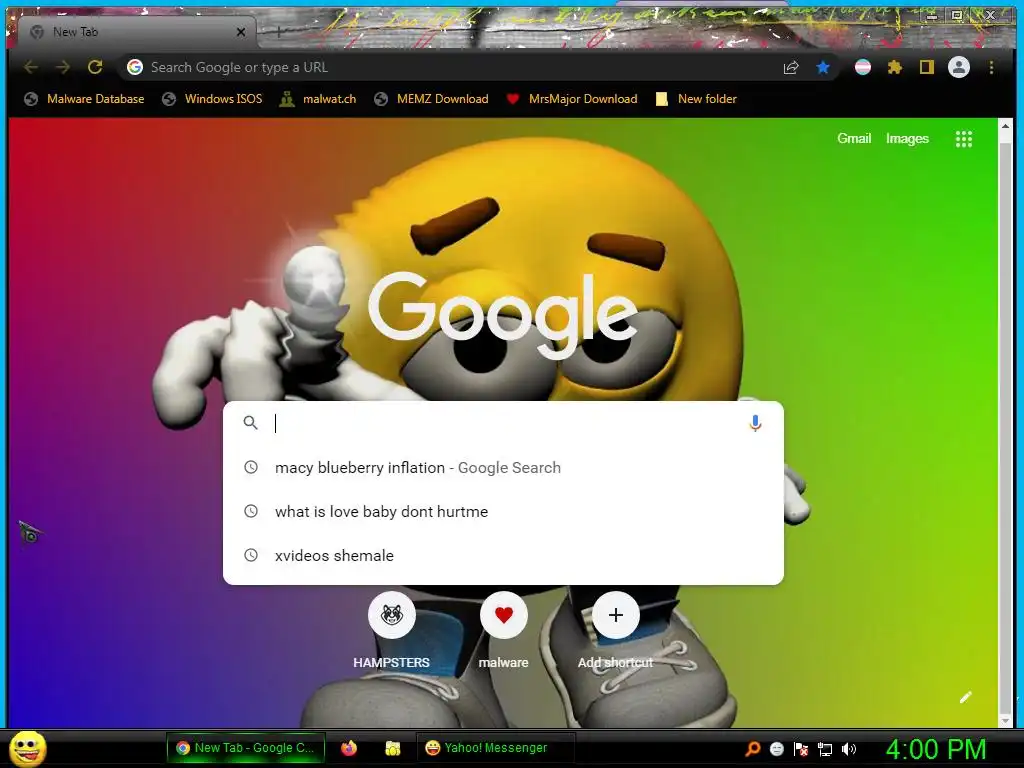Open the striped flag extension icon
The width and height of the screenshot is (1024, 768).
point(863,67)
